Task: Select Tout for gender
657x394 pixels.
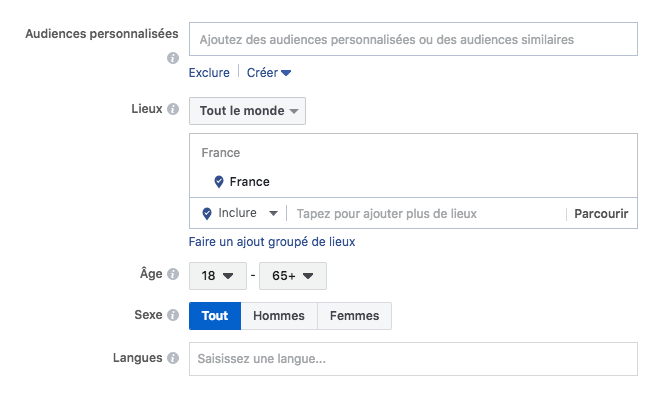Action: point(215,316)
